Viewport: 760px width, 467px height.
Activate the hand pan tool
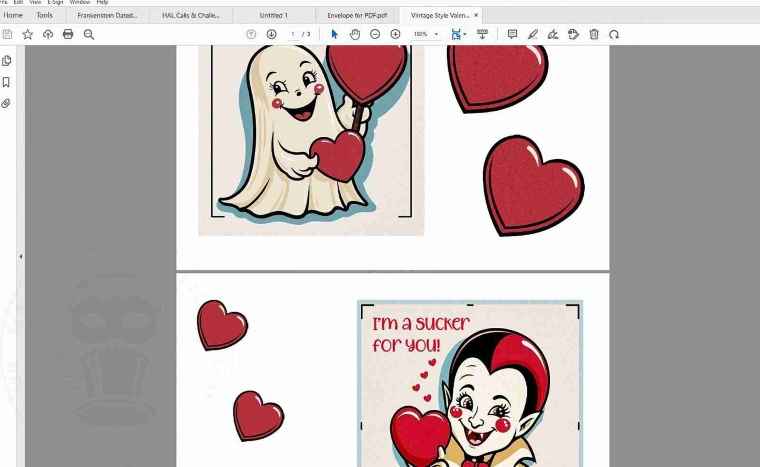(x=355, y=34)
